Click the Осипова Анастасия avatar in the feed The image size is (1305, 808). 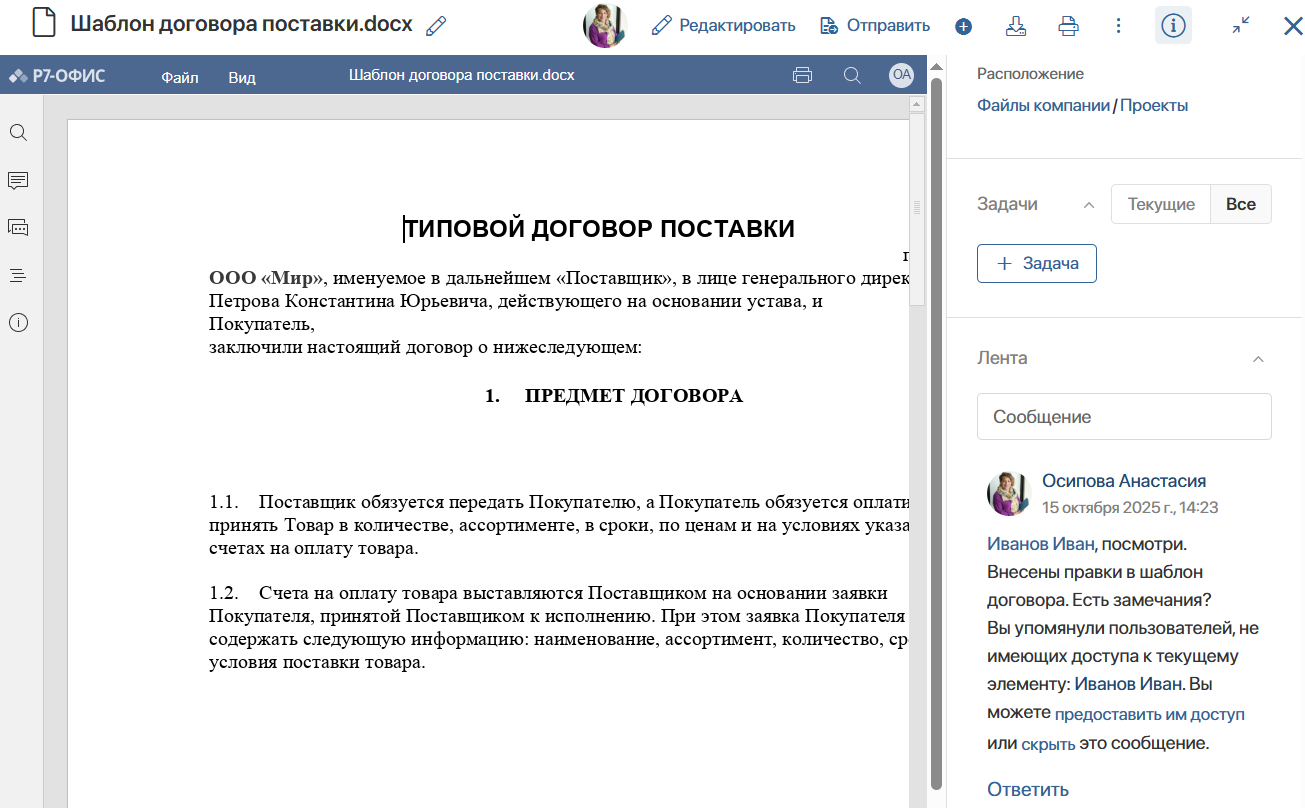(x=1009, y=493)
